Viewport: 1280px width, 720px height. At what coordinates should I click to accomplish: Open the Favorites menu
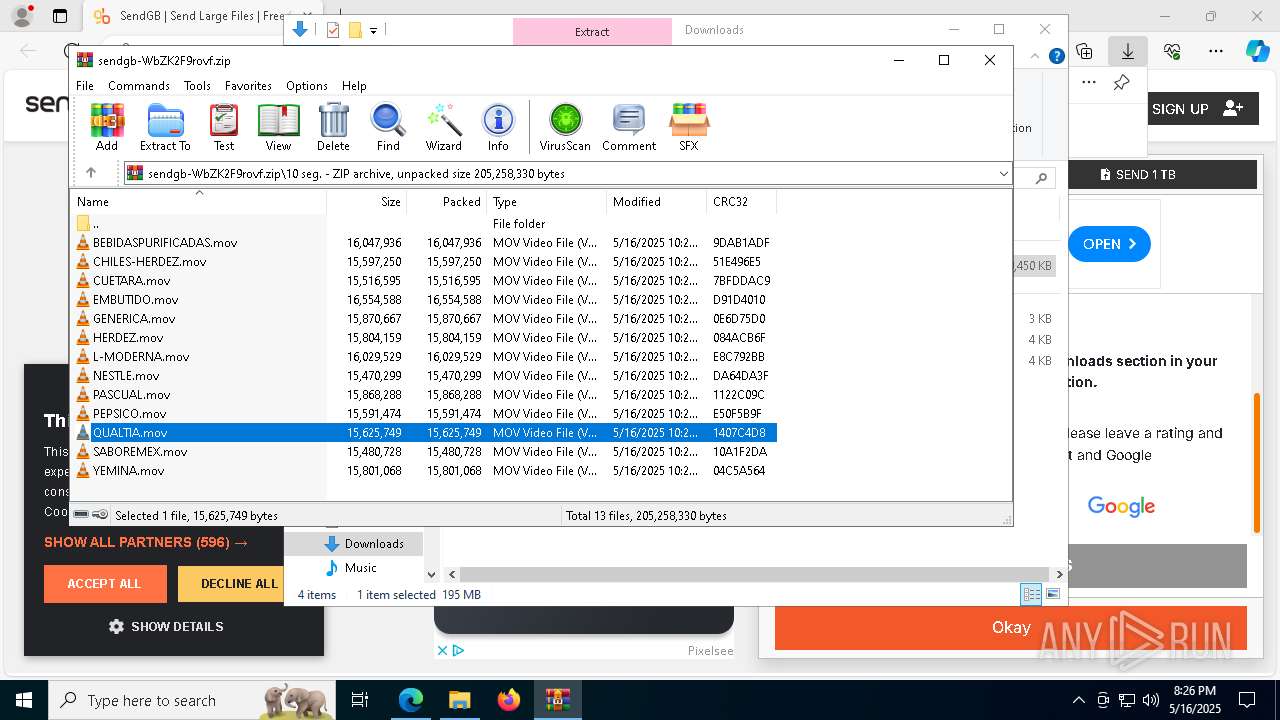248,86
